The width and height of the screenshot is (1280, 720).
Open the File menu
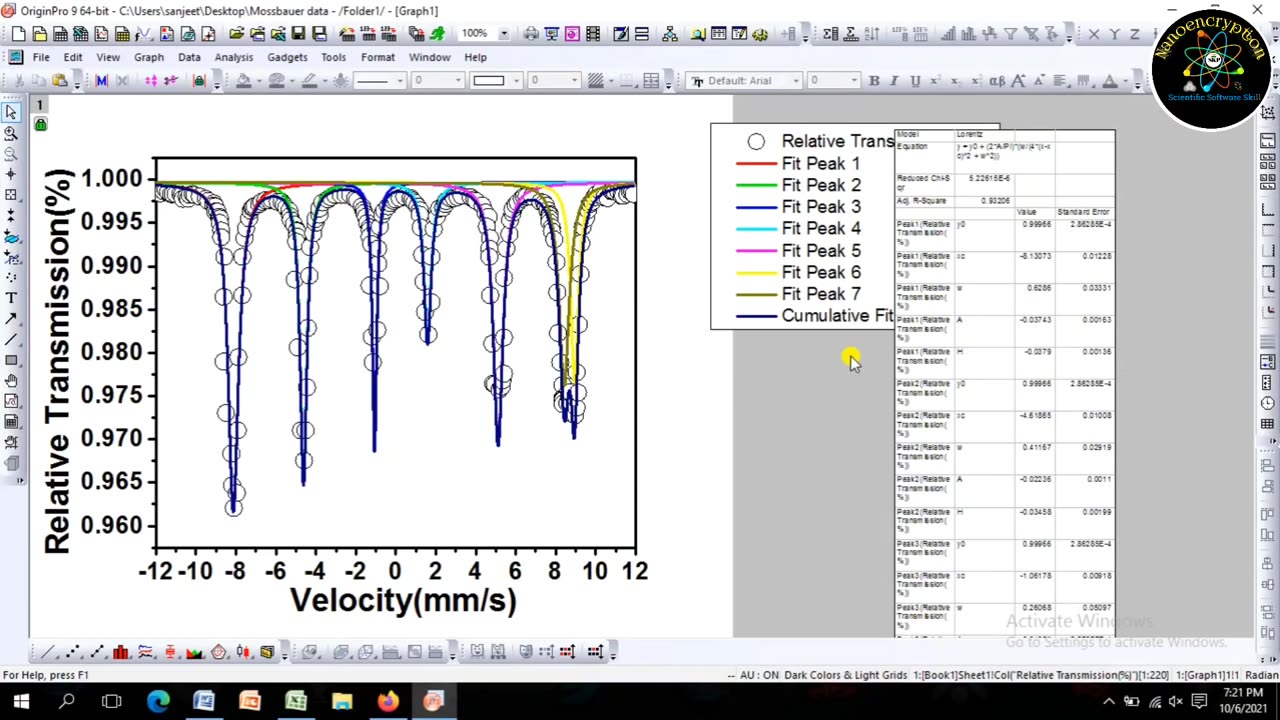coord(41,57)
